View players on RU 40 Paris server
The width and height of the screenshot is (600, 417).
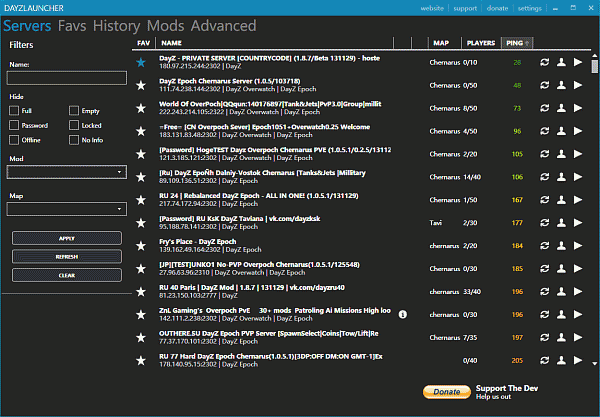pyautogui.click(x=561, y=292)
